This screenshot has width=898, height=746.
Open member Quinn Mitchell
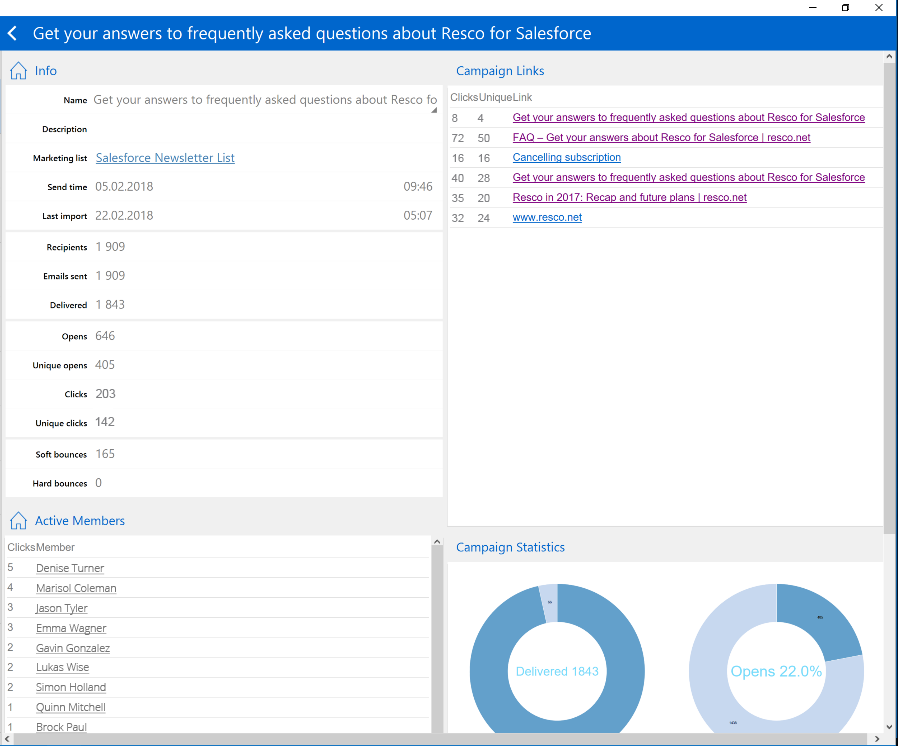tap(70, 707)
